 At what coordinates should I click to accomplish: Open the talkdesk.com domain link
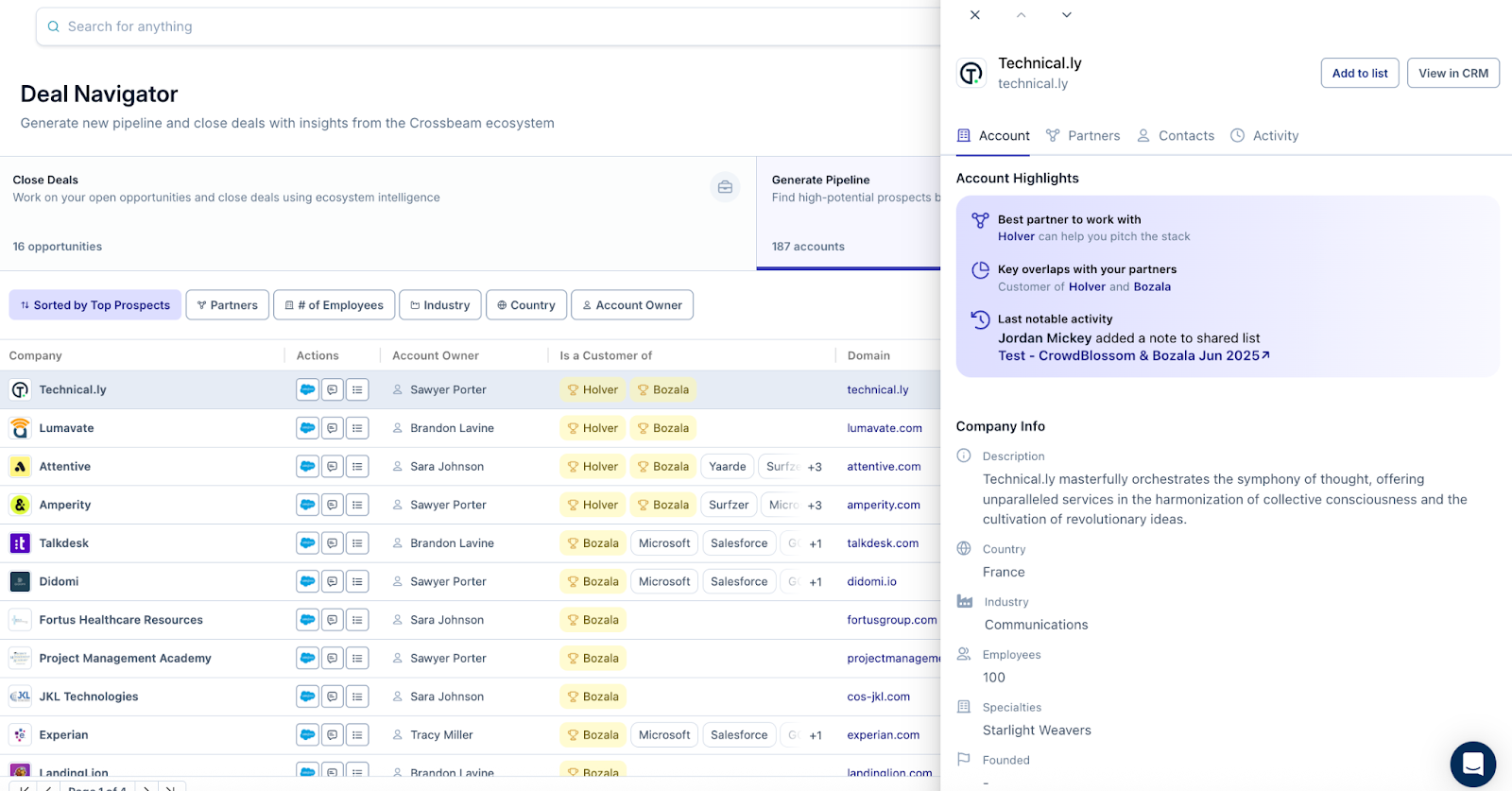pos(883,543)
